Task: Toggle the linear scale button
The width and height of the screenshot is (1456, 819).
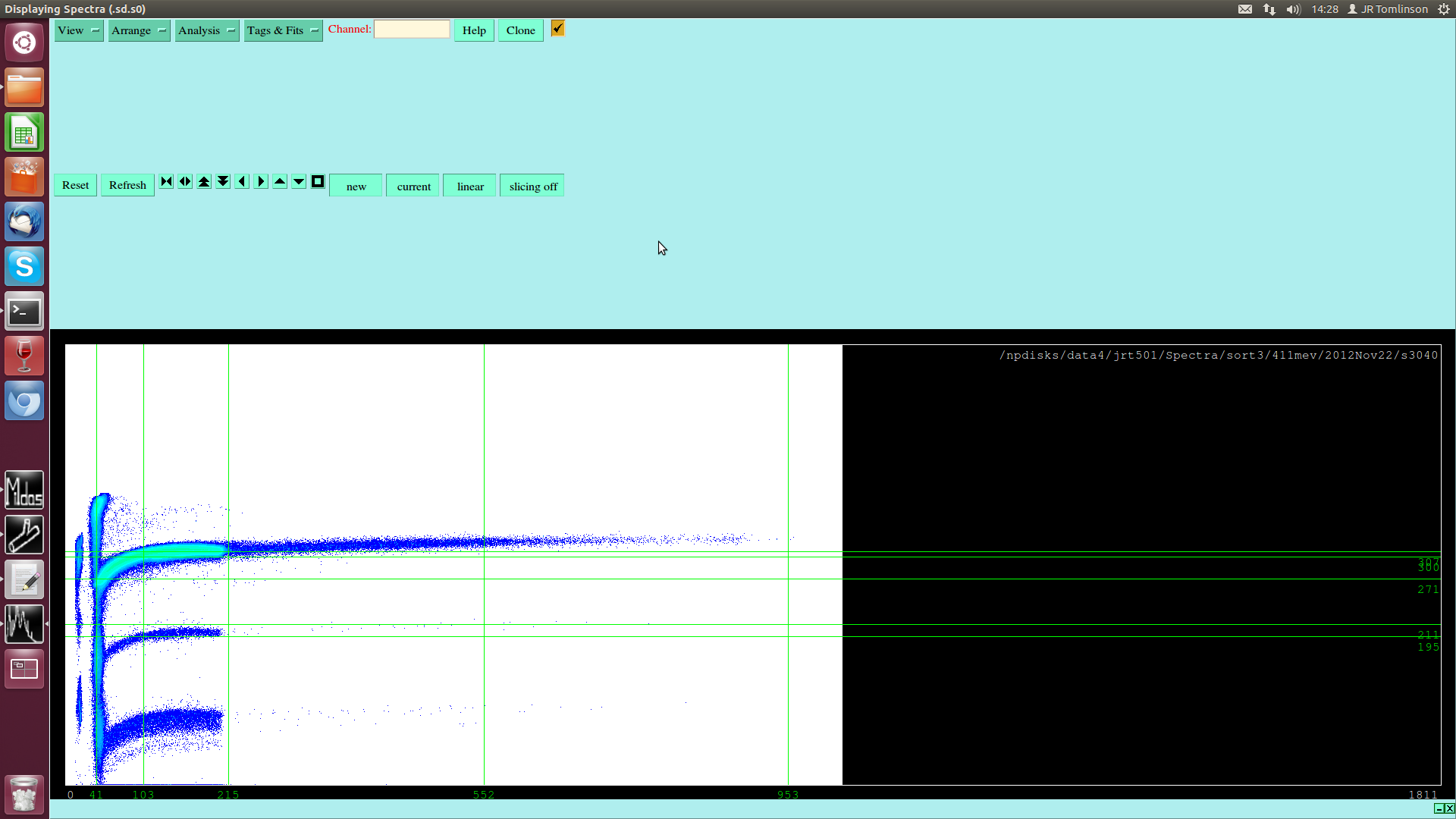Action: [470, 186]
